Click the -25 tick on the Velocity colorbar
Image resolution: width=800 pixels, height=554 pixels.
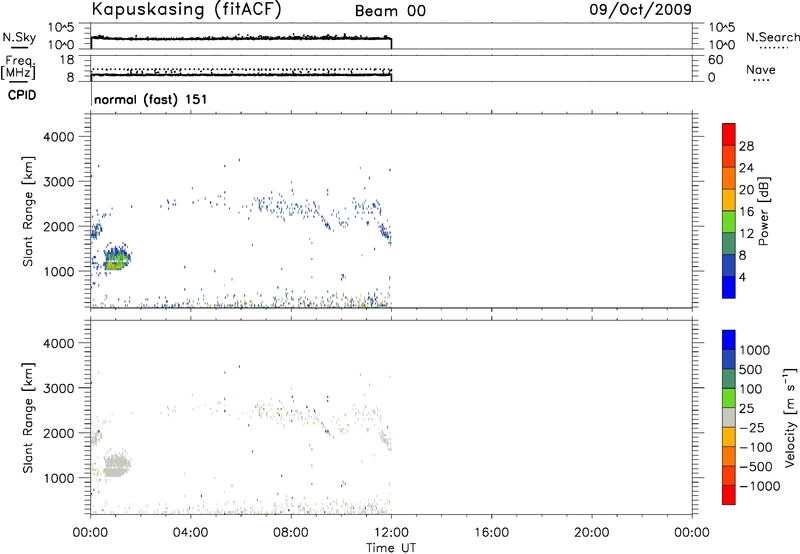752,428
